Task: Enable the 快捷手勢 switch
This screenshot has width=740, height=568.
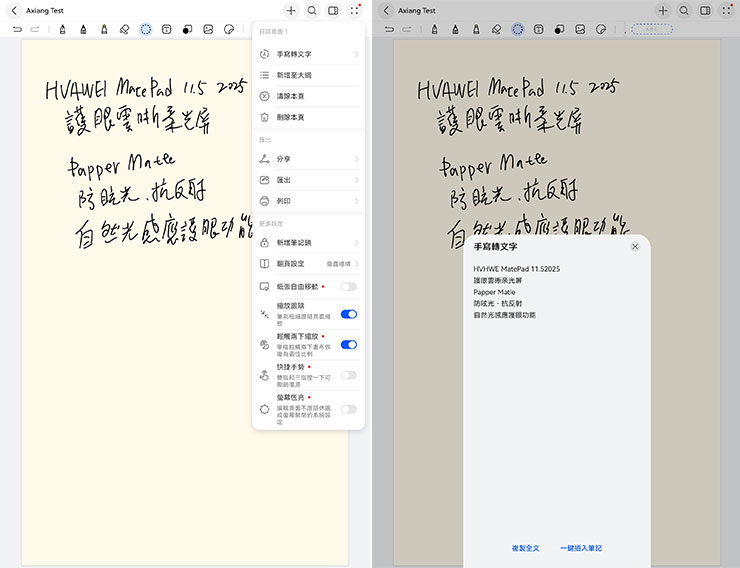Action: coord(349,375)
